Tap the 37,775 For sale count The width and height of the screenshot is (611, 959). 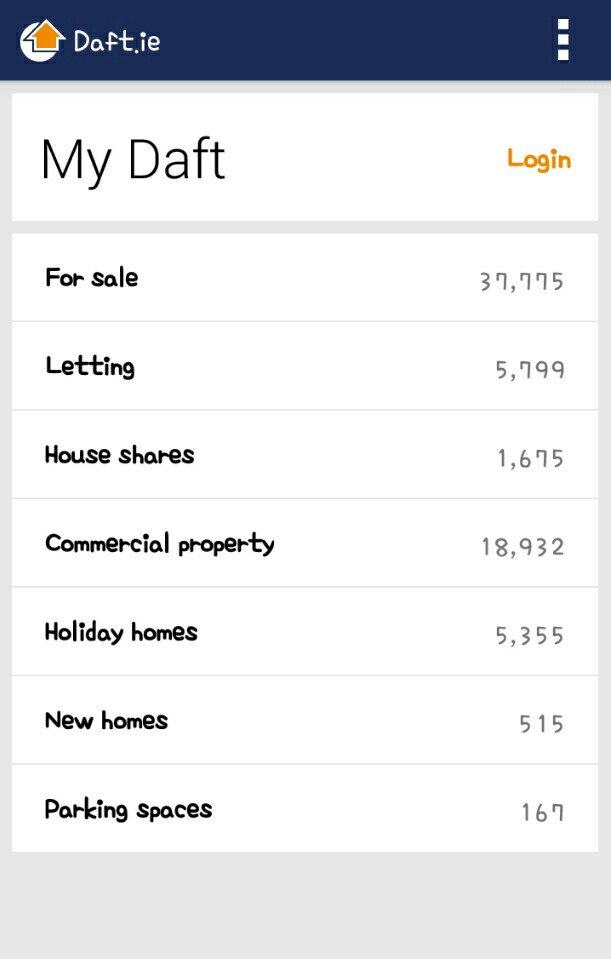(521, 281)
